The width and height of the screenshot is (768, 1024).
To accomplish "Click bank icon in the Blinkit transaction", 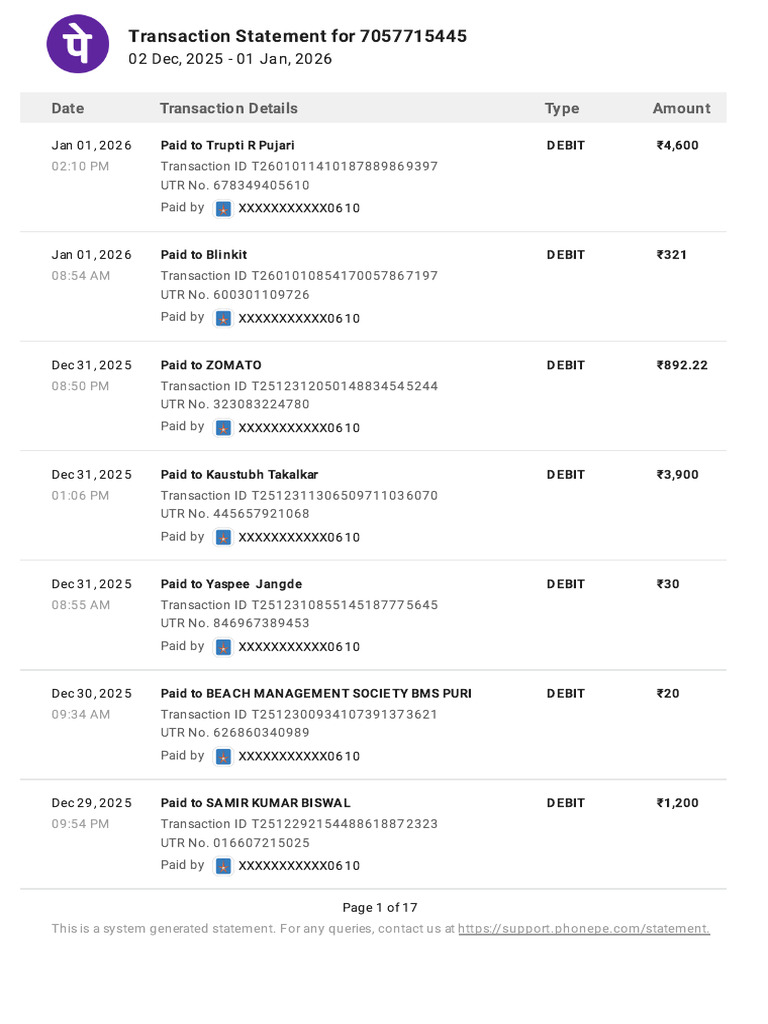I will tap(223, 319).
